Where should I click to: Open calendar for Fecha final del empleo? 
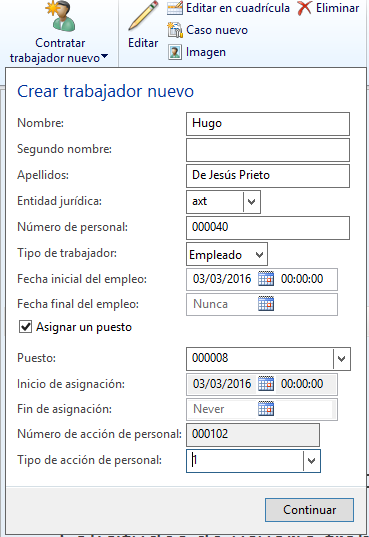pyautogui.click(x=266, y=304)
